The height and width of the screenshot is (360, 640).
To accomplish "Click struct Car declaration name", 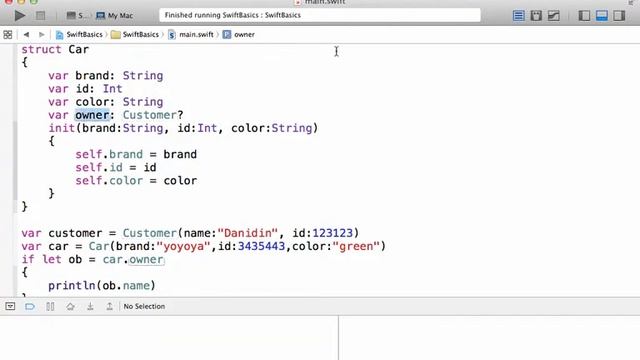I will click(78, 49).
